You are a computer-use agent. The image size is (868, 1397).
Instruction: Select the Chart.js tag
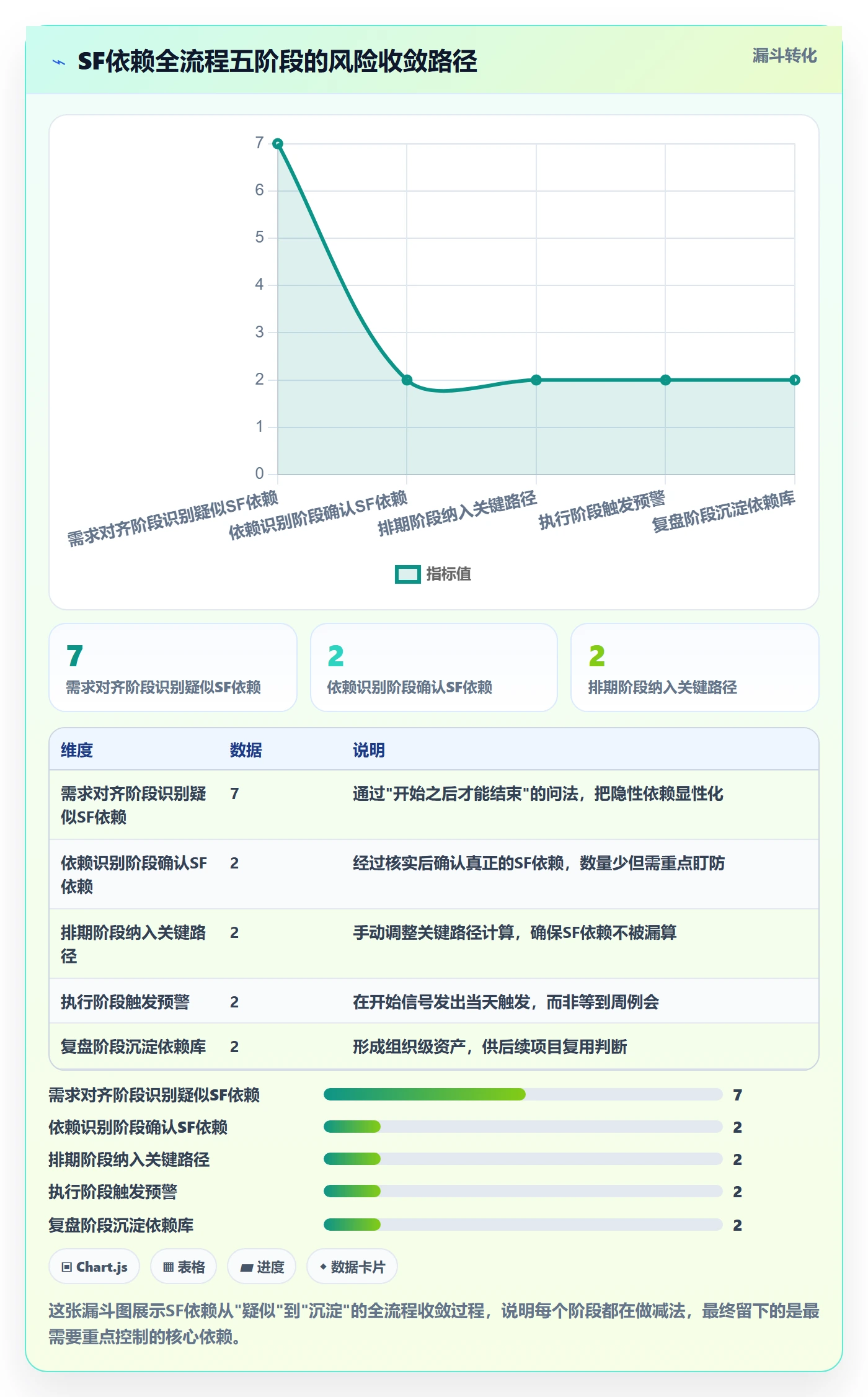click(94, 1267)
